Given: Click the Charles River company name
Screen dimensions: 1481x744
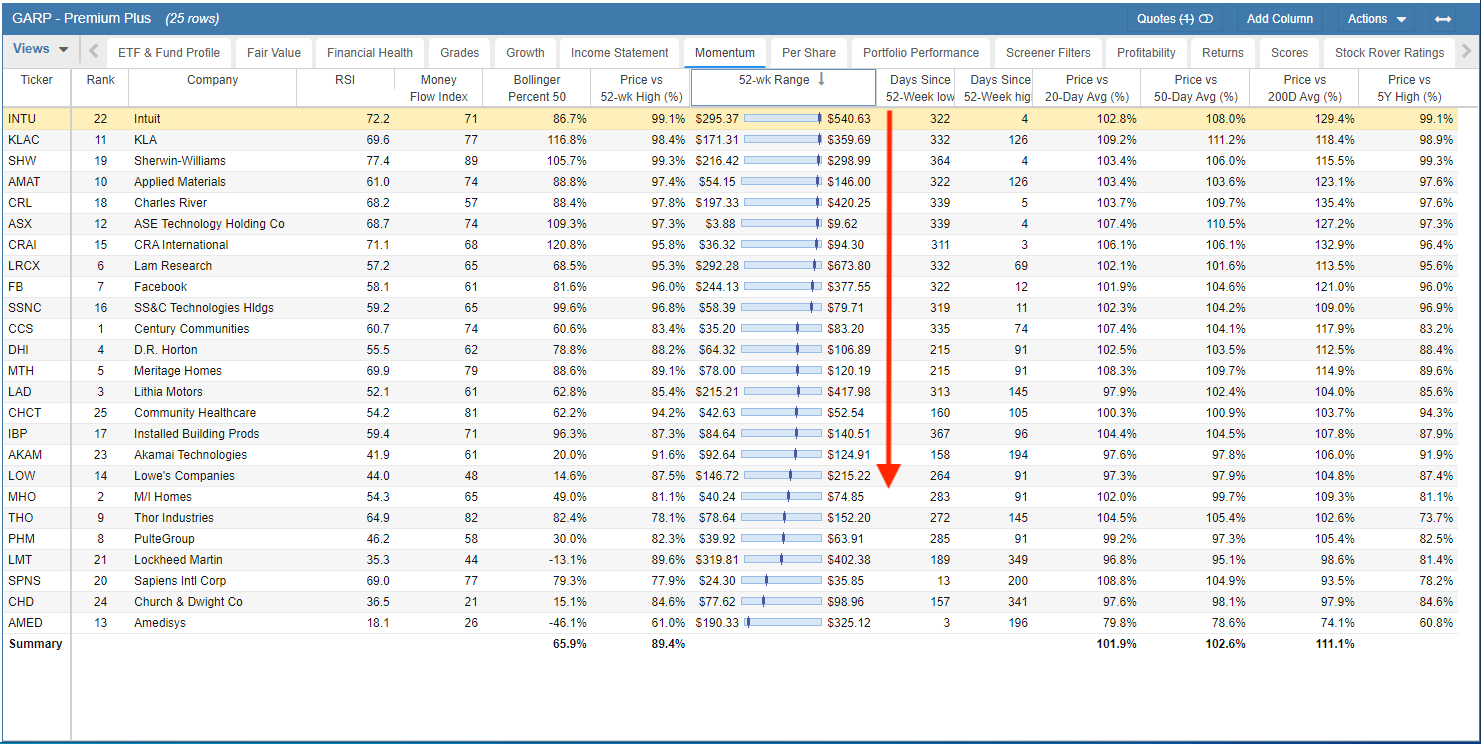Looking at the screenshot, I should (171, 203).
